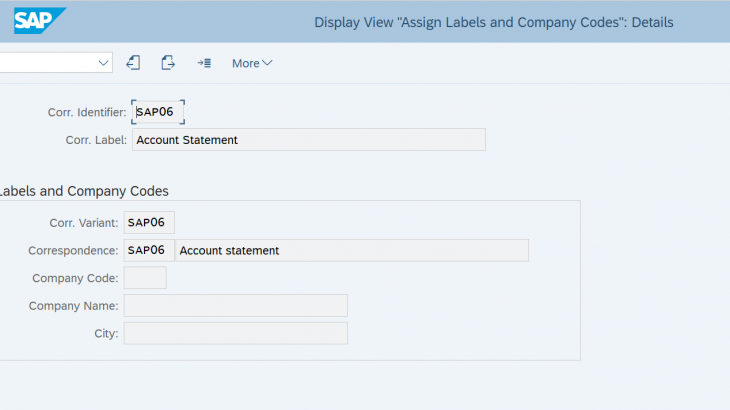
Task: Click the Correspondence code field SAP06
Action: coord(149,250)
